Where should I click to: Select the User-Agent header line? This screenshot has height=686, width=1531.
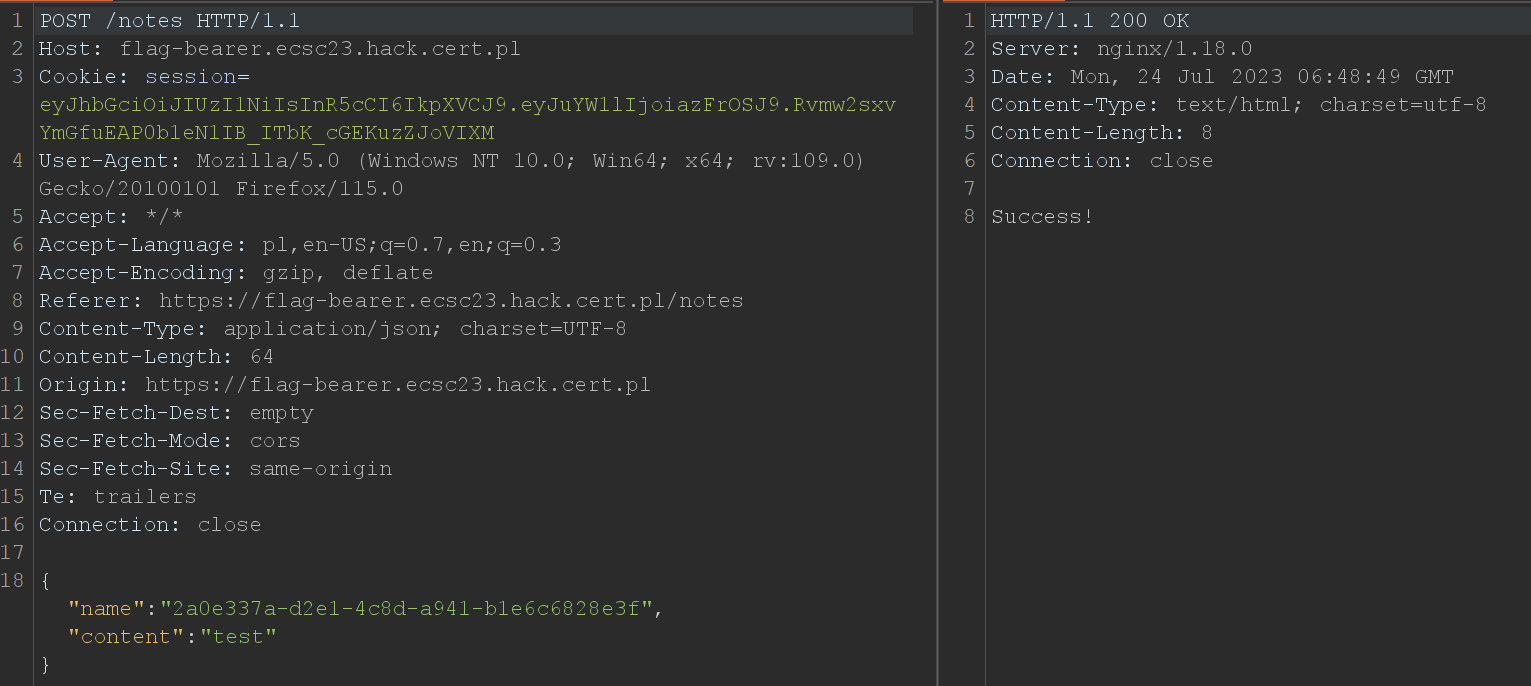click(451, 175)
